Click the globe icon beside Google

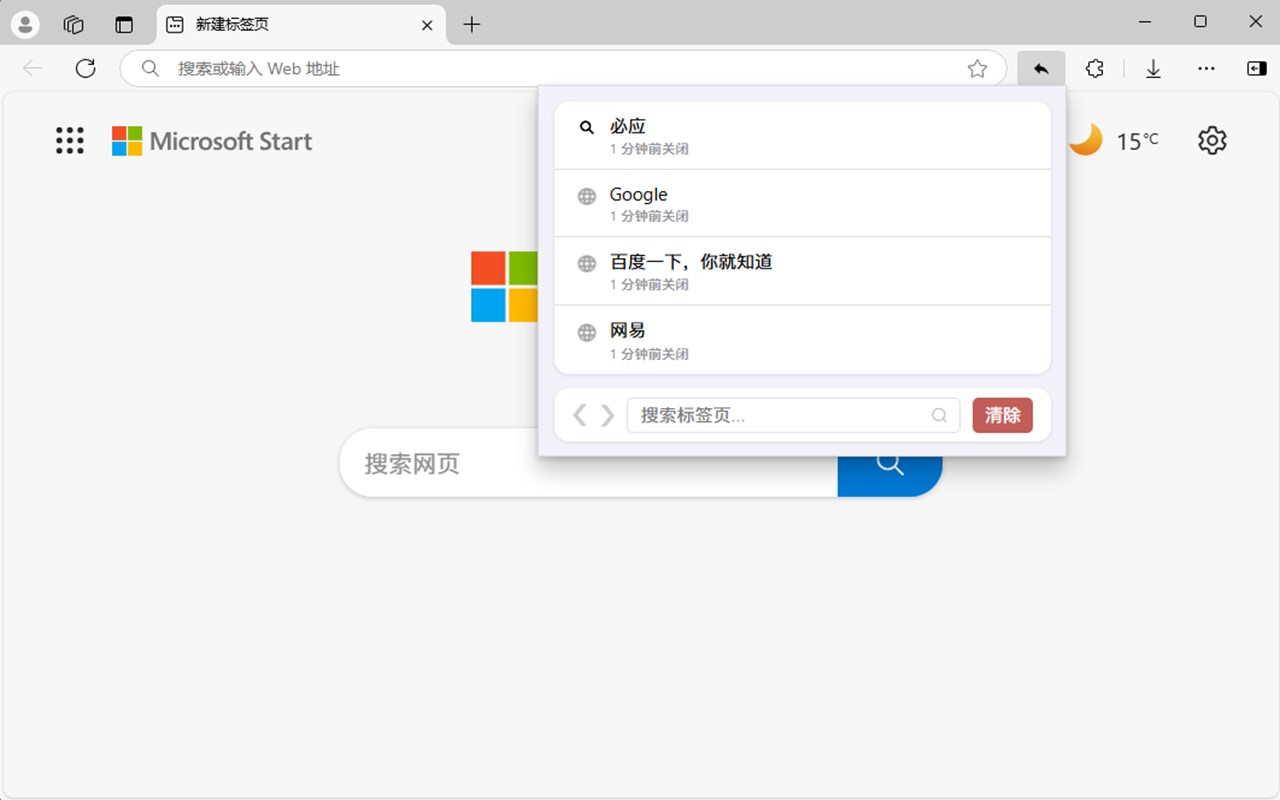point(587,196)
